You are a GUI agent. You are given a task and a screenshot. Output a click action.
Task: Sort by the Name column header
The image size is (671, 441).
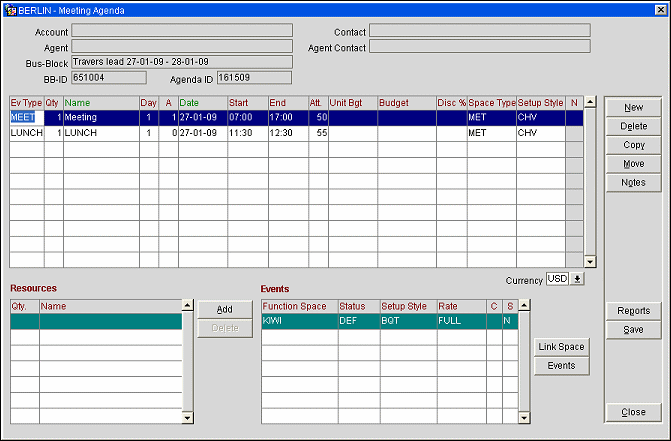pos(100,103)
